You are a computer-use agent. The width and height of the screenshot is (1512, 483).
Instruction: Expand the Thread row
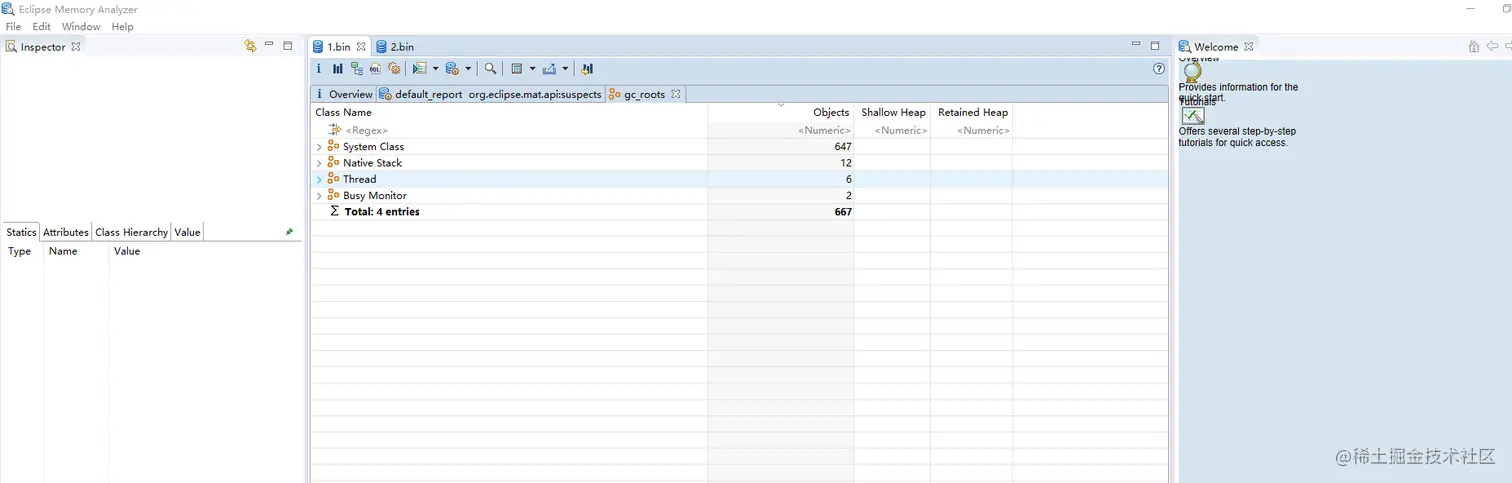coord(319,179)
